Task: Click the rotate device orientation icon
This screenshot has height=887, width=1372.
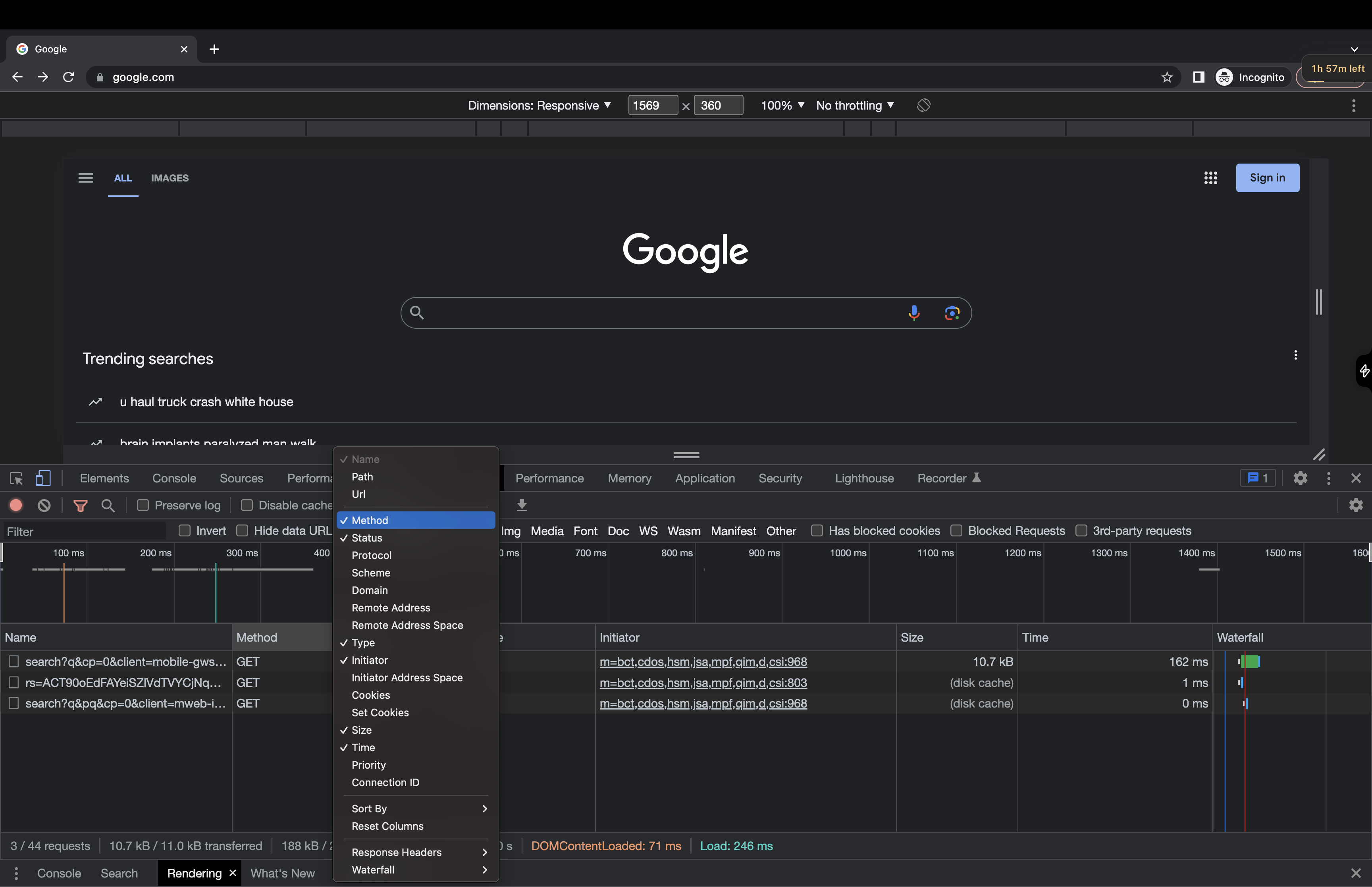Action: point(923,105)
